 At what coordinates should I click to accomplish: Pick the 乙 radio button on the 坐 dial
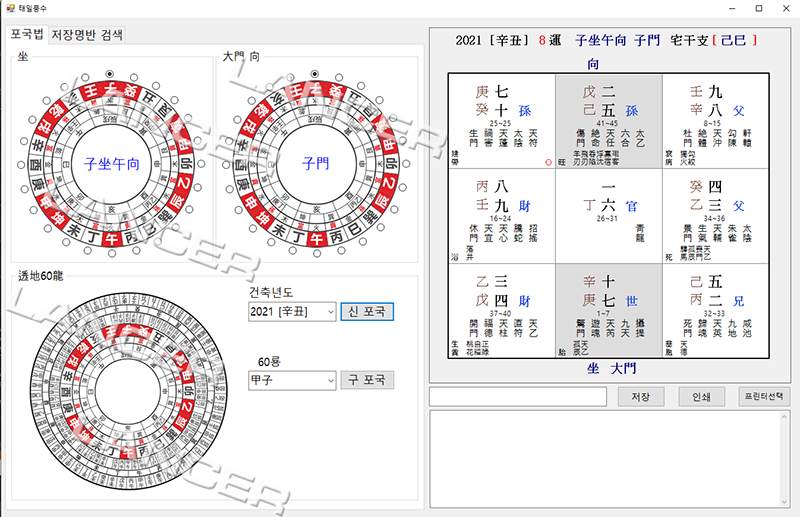click(197, 187)
